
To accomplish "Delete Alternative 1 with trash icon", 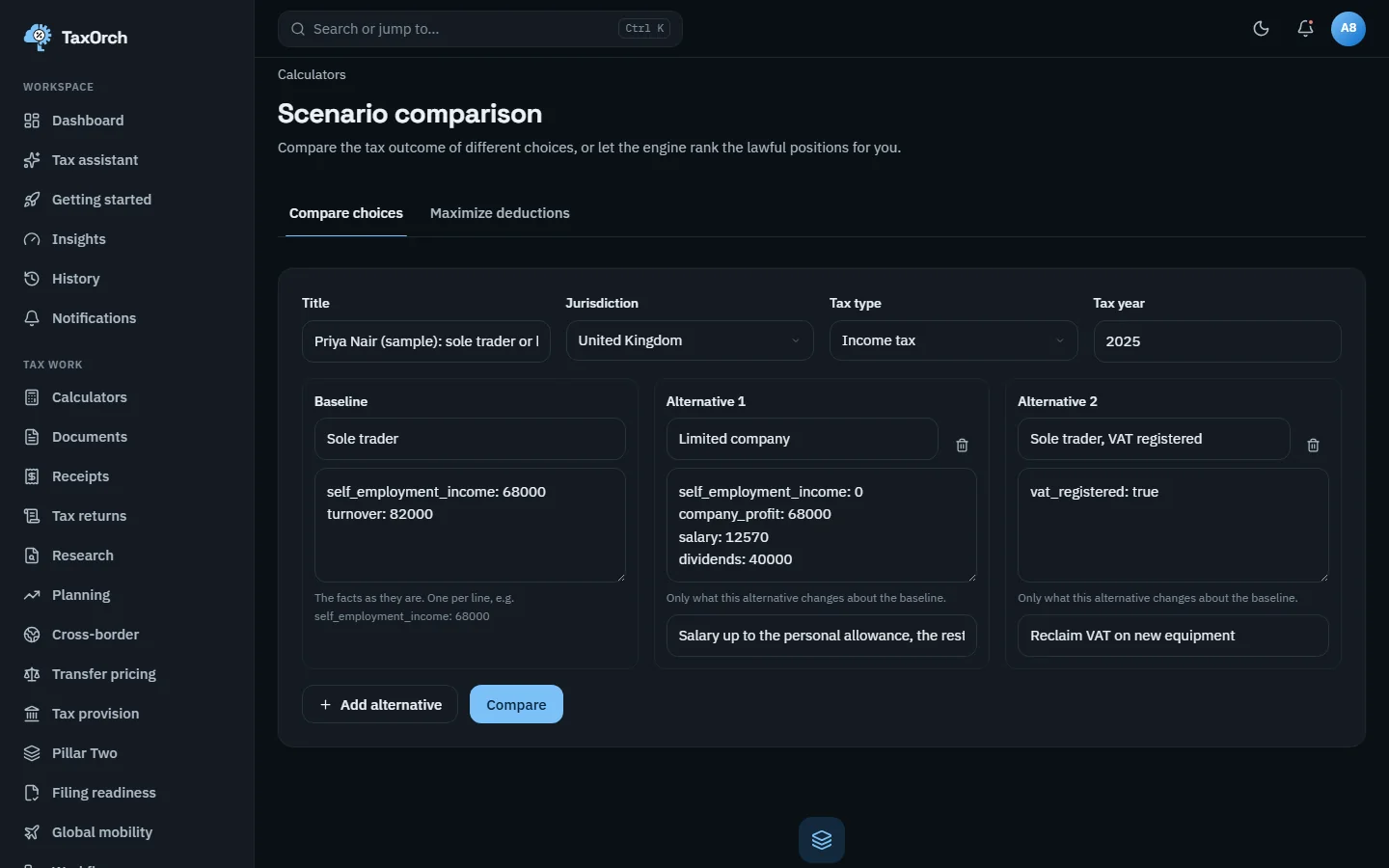I will (962, 446).
